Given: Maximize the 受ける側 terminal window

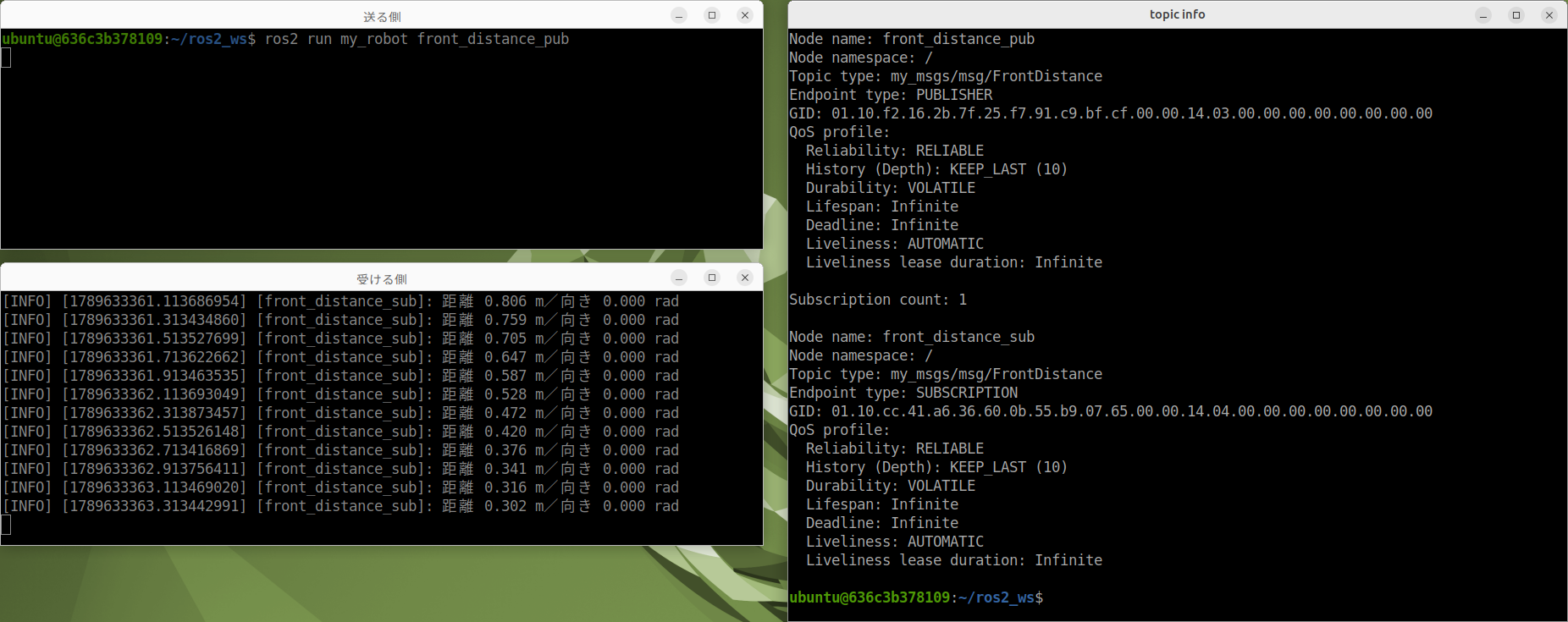Looking at the screenshot, I should [712, 278].
